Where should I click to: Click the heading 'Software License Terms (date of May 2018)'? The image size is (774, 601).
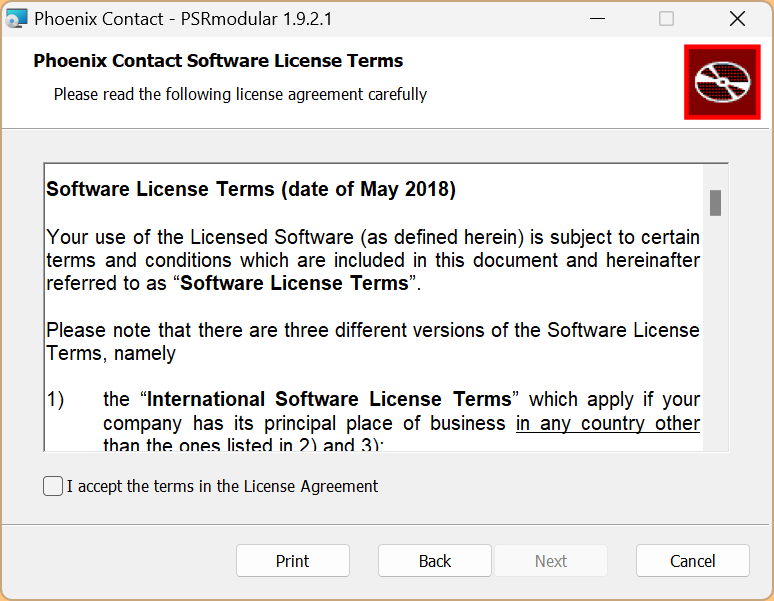(x=251, y=189)
